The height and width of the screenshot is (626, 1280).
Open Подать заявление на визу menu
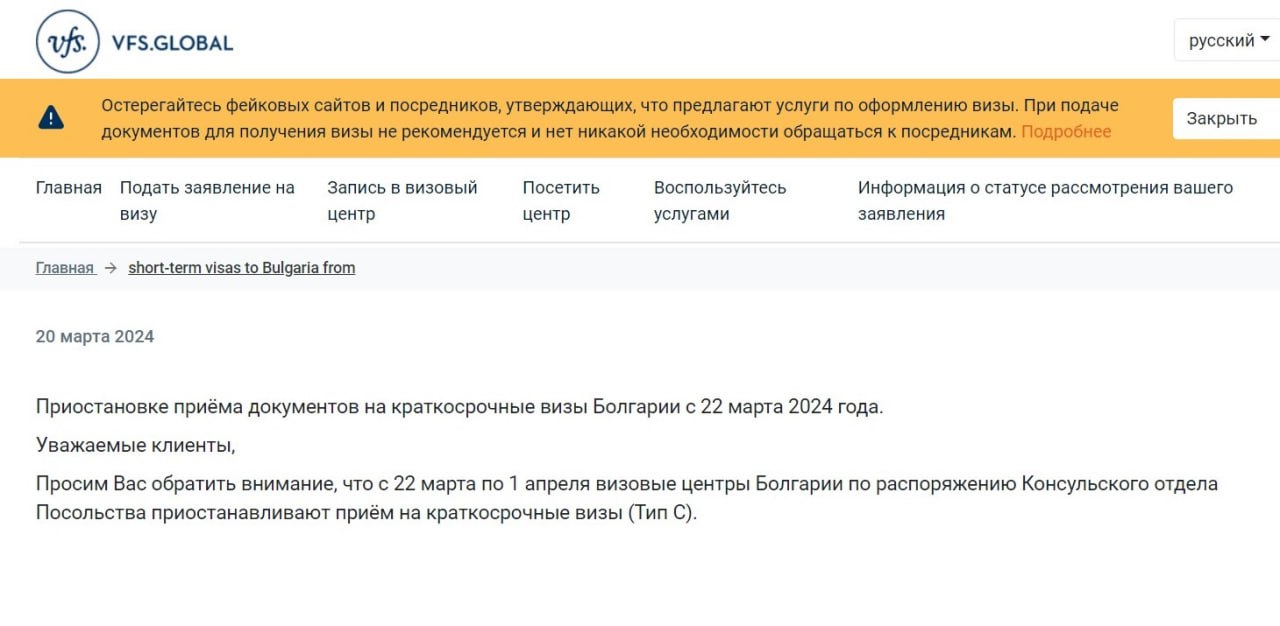click(207, 200)
